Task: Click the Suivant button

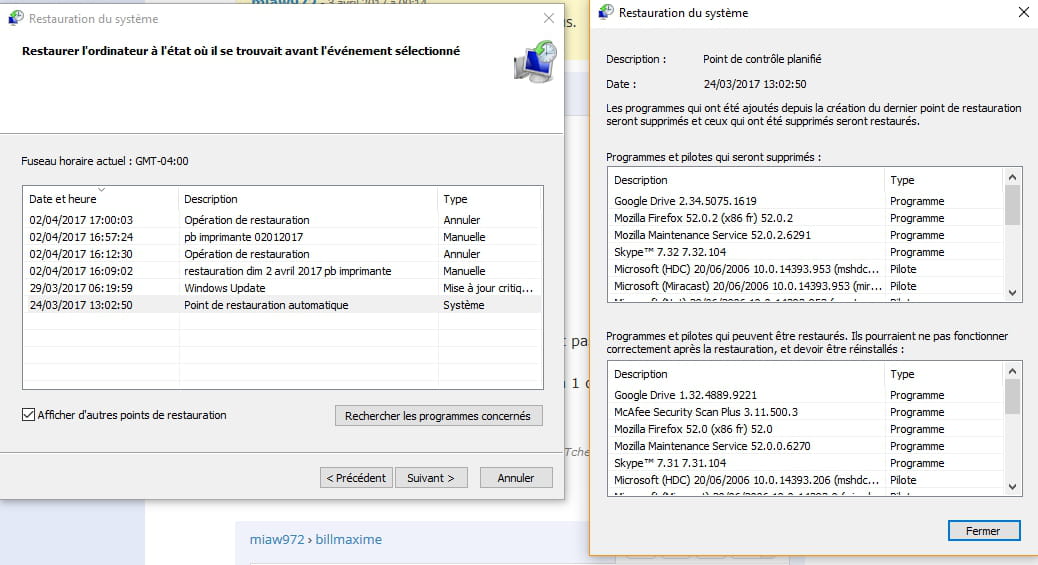Action: (x=431, y=478)
